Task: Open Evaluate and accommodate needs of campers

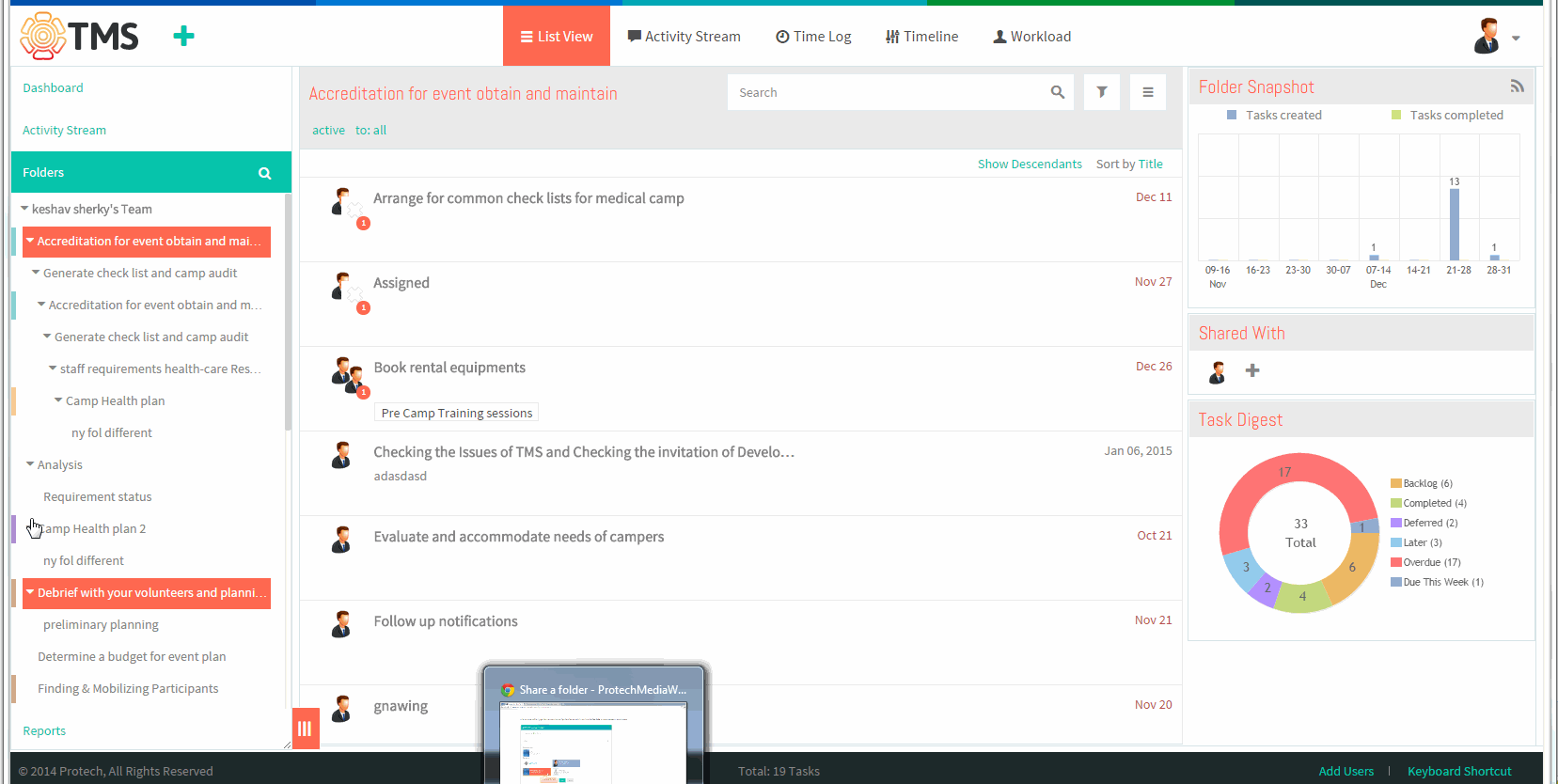Action: [519, 537]
